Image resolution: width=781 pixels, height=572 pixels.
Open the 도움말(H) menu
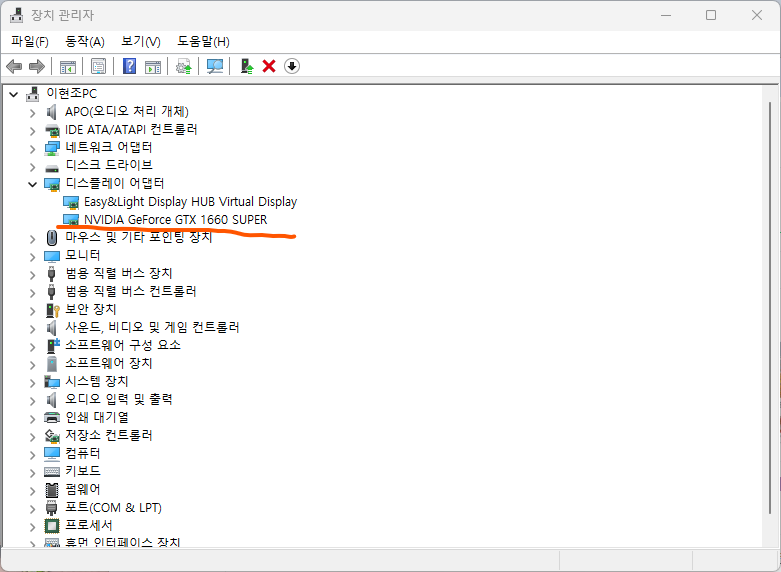203,41
